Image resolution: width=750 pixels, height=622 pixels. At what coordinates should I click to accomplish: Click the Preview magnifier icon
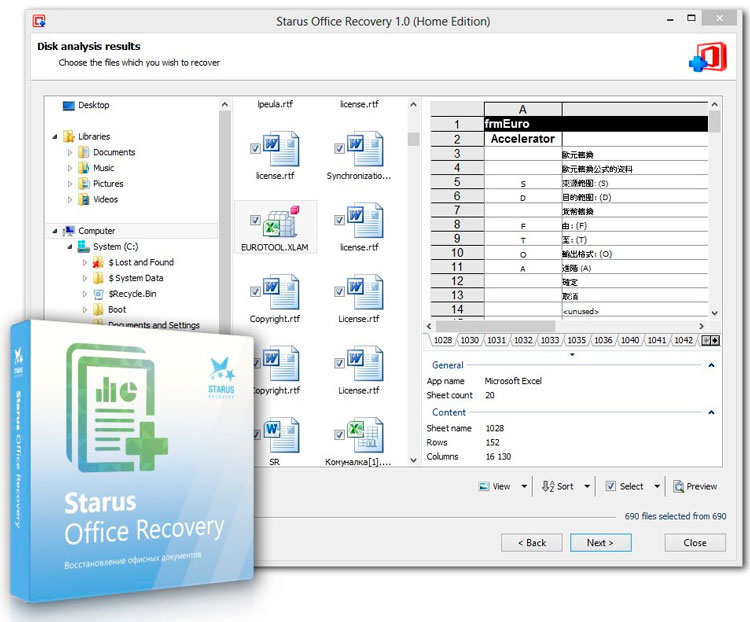click(x=678, y=487)
